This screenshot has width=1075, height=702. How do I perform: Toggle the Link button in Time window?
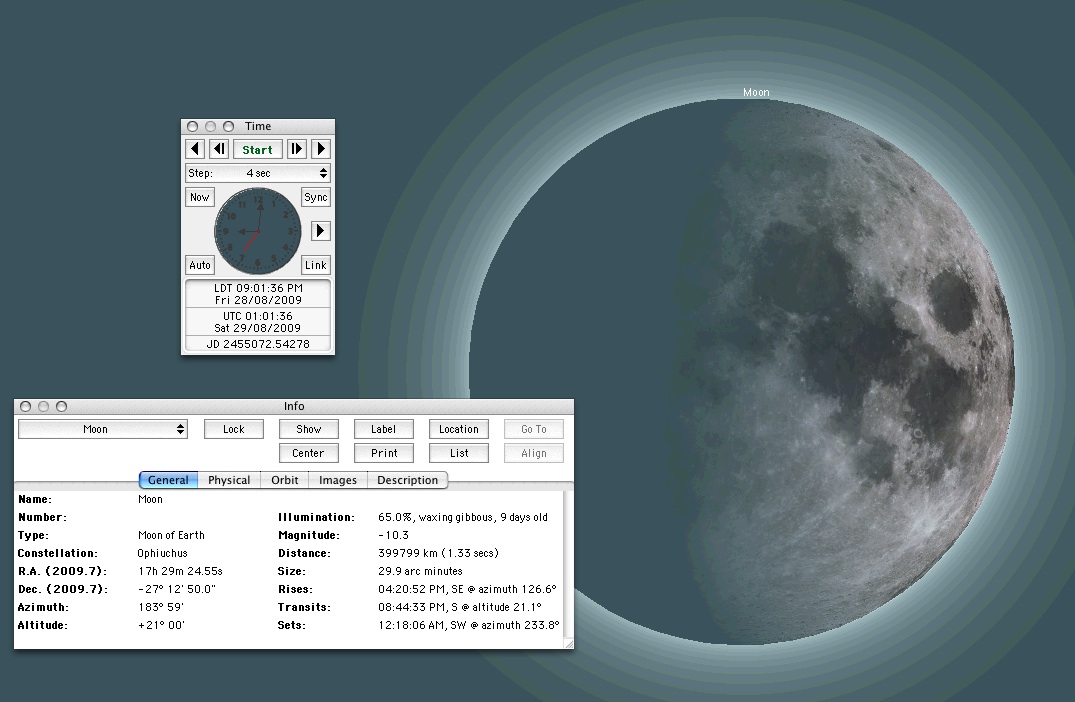315,265
